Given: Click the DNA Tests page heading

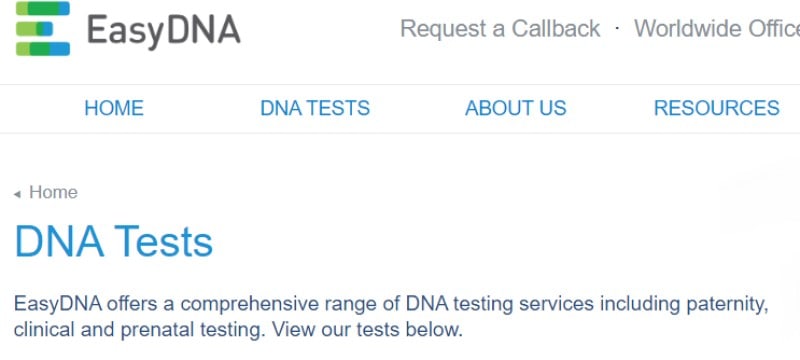Looking at the screenshot, I should click(x=113, y=242).
